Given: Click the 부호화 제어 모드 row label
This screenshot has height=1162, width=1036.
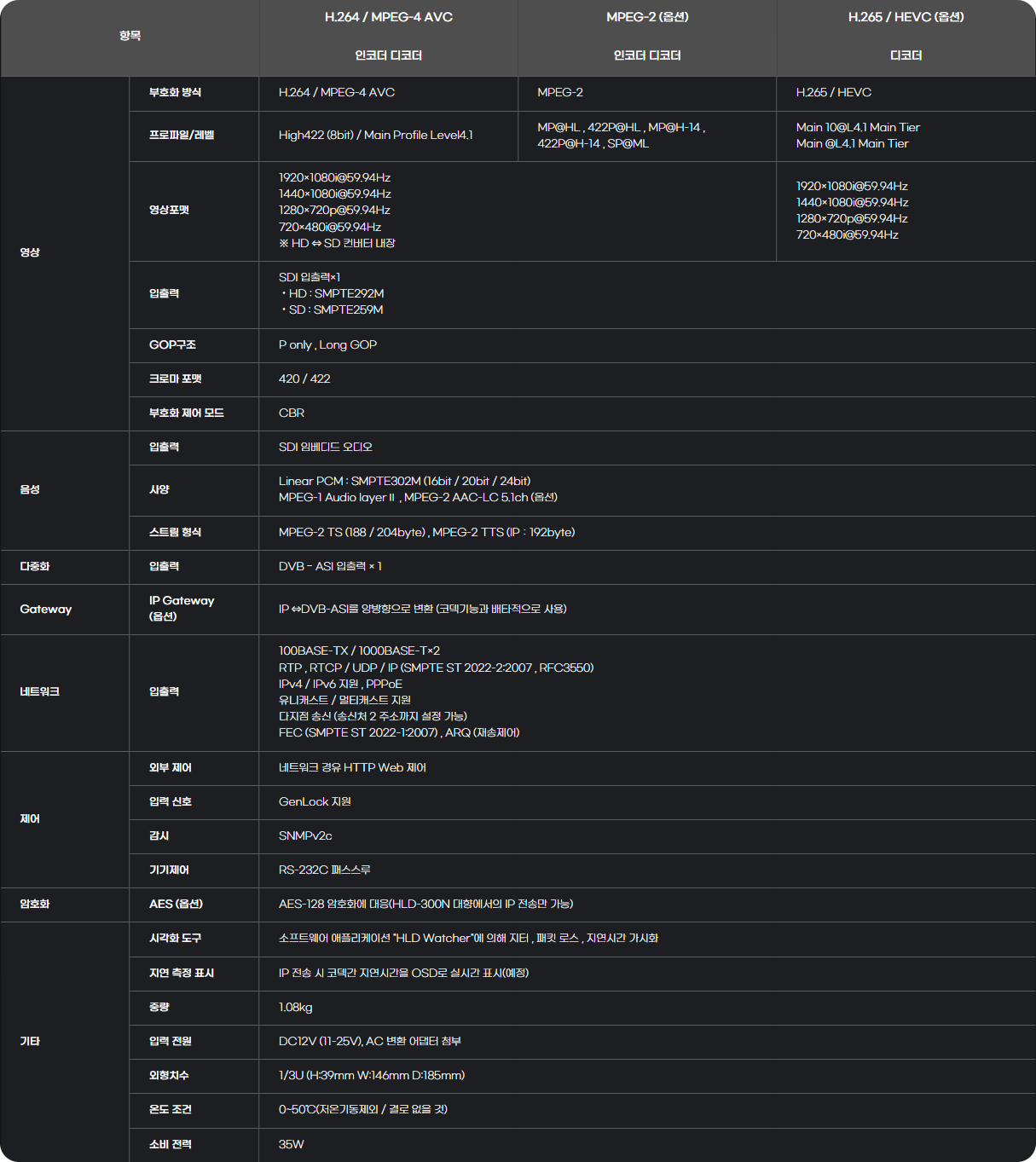Looking at the screenshot, I should tap(186, 413).
